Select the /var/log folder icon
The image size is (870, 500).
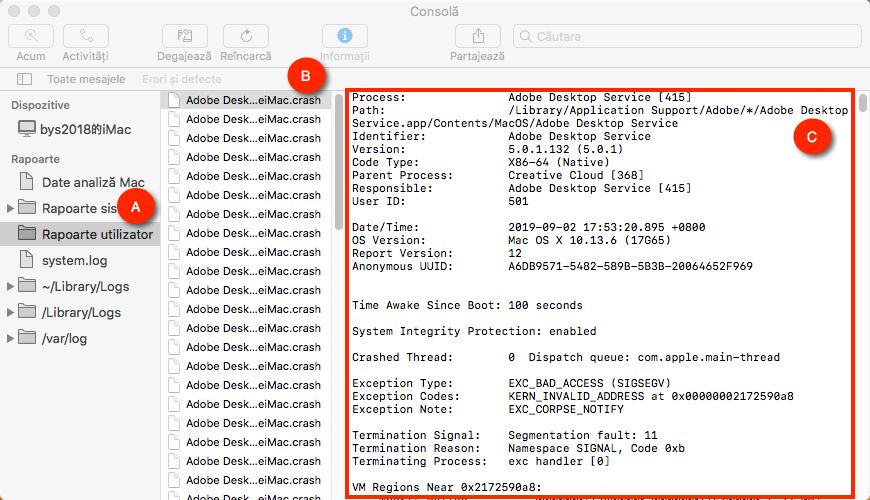[x=27, y=338]
